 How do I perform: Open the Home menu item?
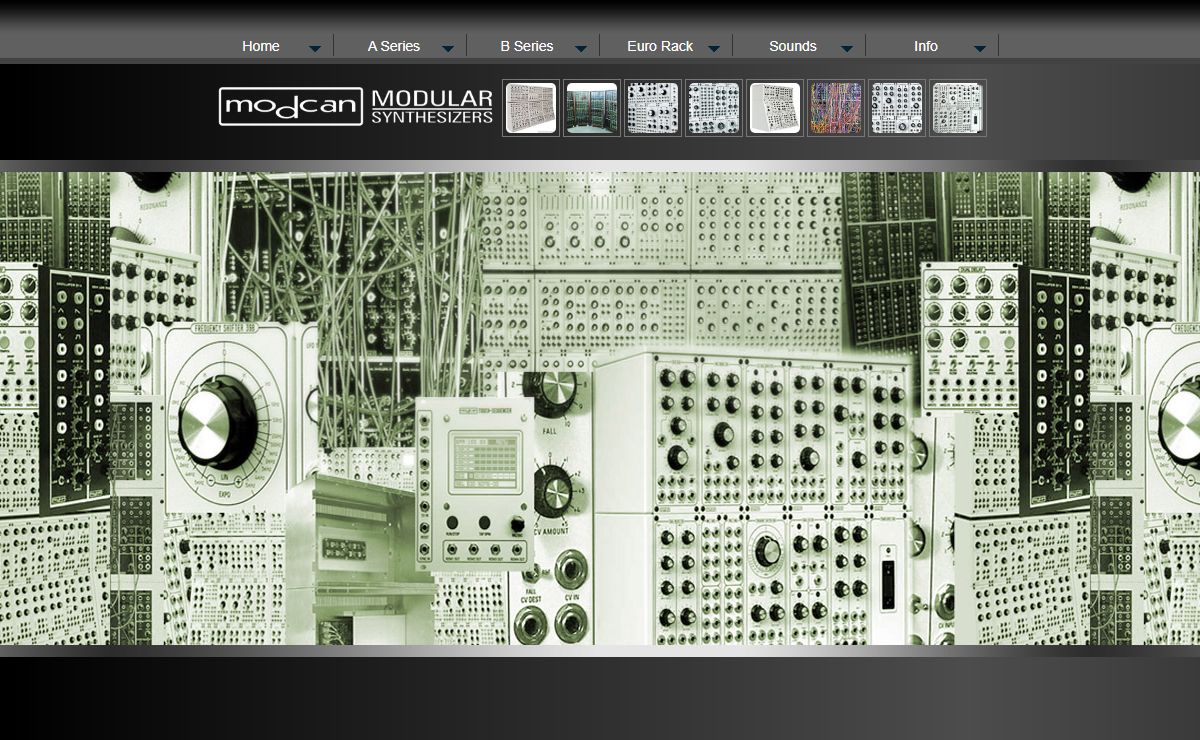coord(261,46)
